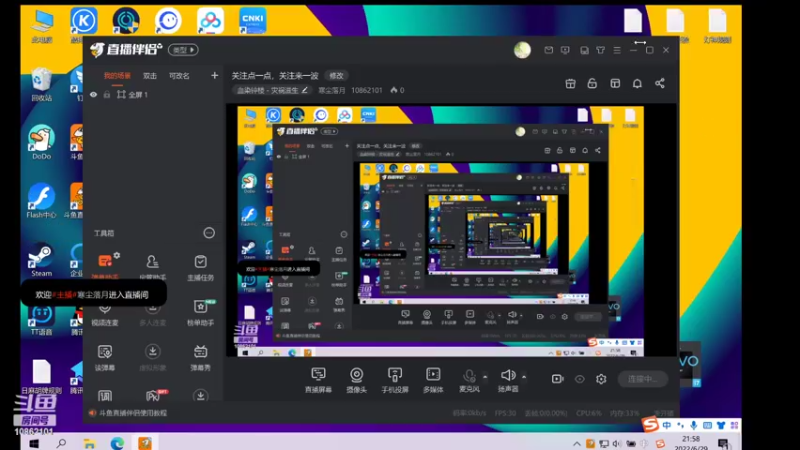Toggle visibility eye for the 全屏 1 source

click(93, 94)
